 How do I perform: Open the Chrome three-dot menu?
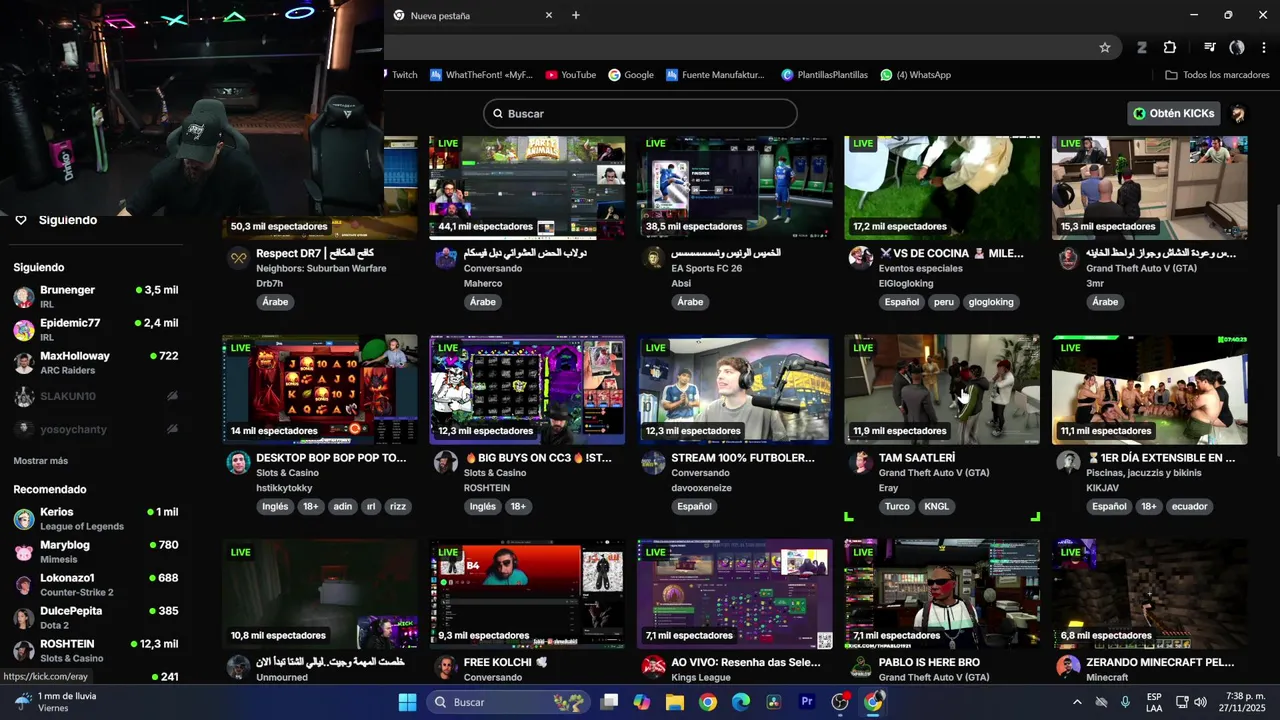coord(1263,47)
